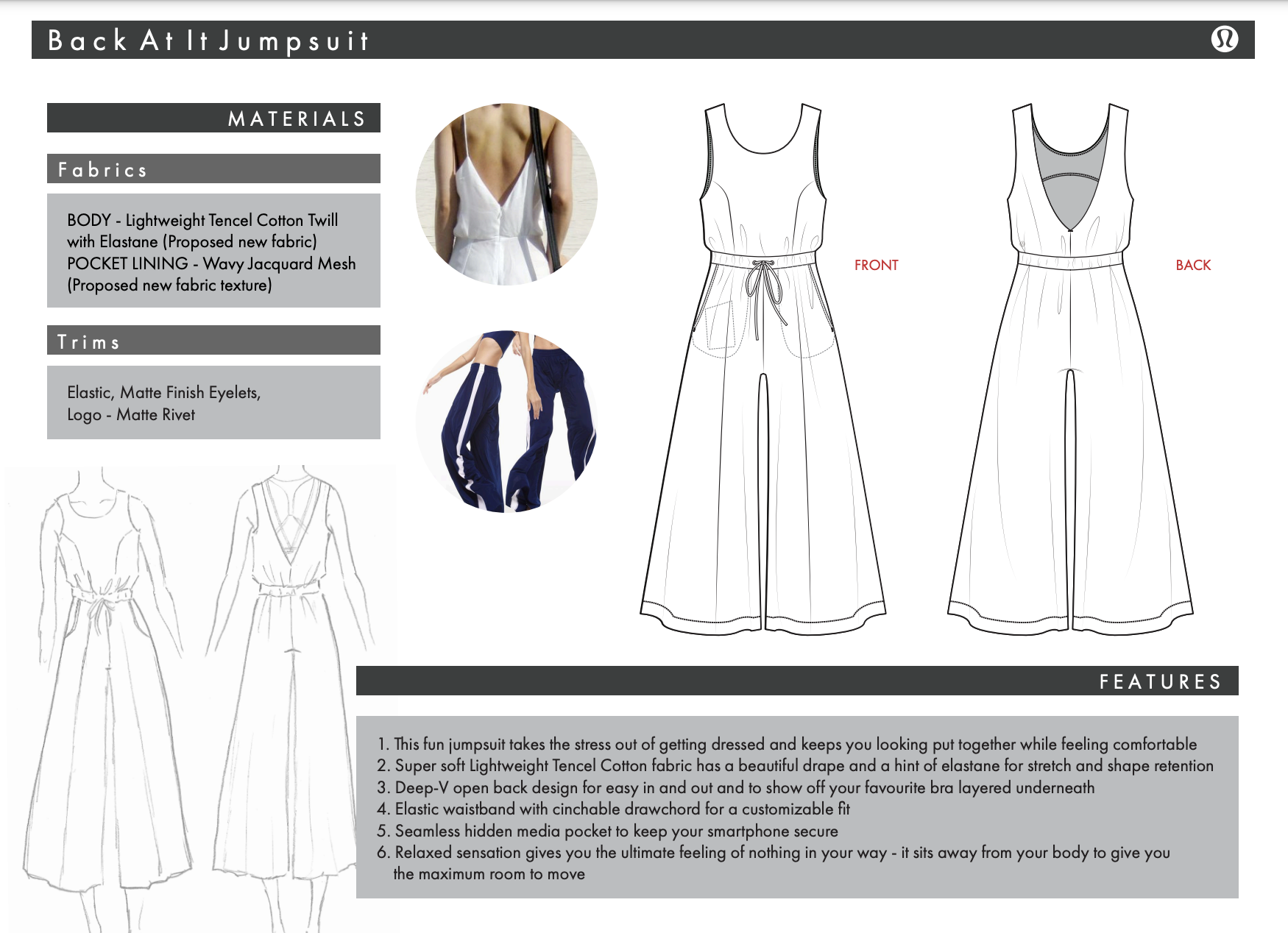Viewport: 1288px width, 933px height.
Task: Open the white open-back dress photo
Action: coord(506,194)
